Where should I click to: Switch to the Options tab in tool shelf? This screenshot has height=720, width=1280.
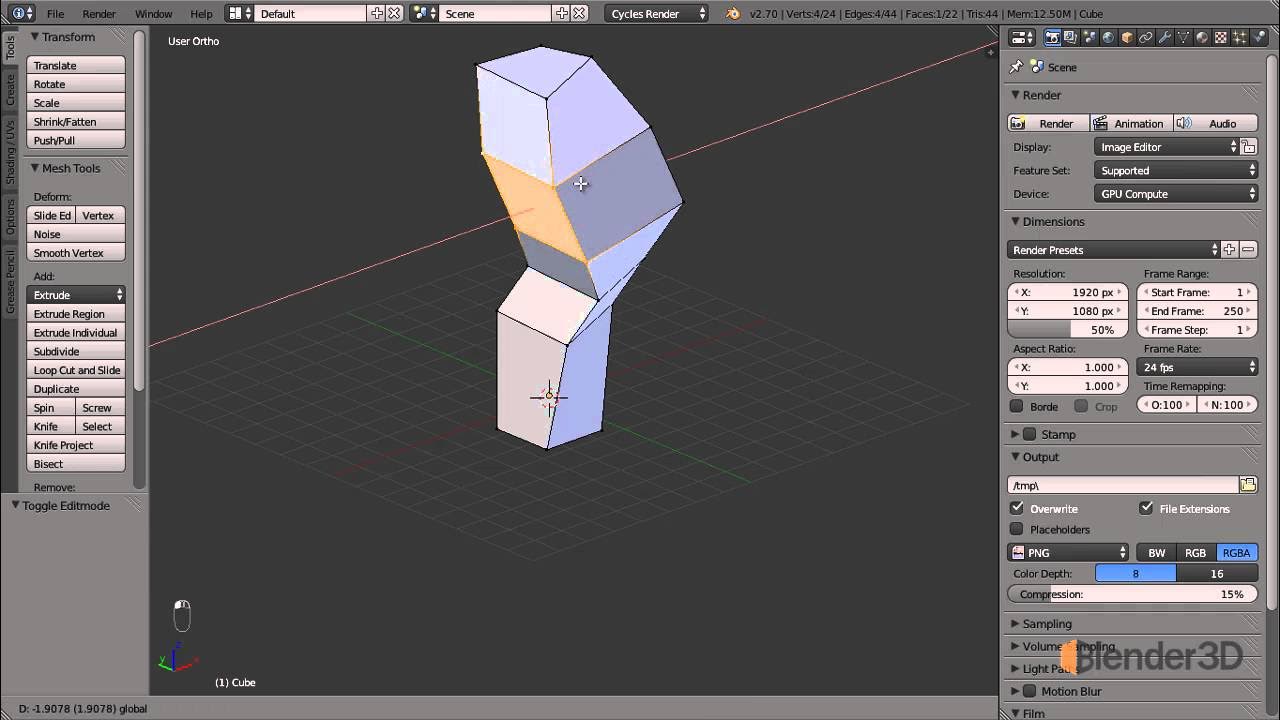click(10, 216)
